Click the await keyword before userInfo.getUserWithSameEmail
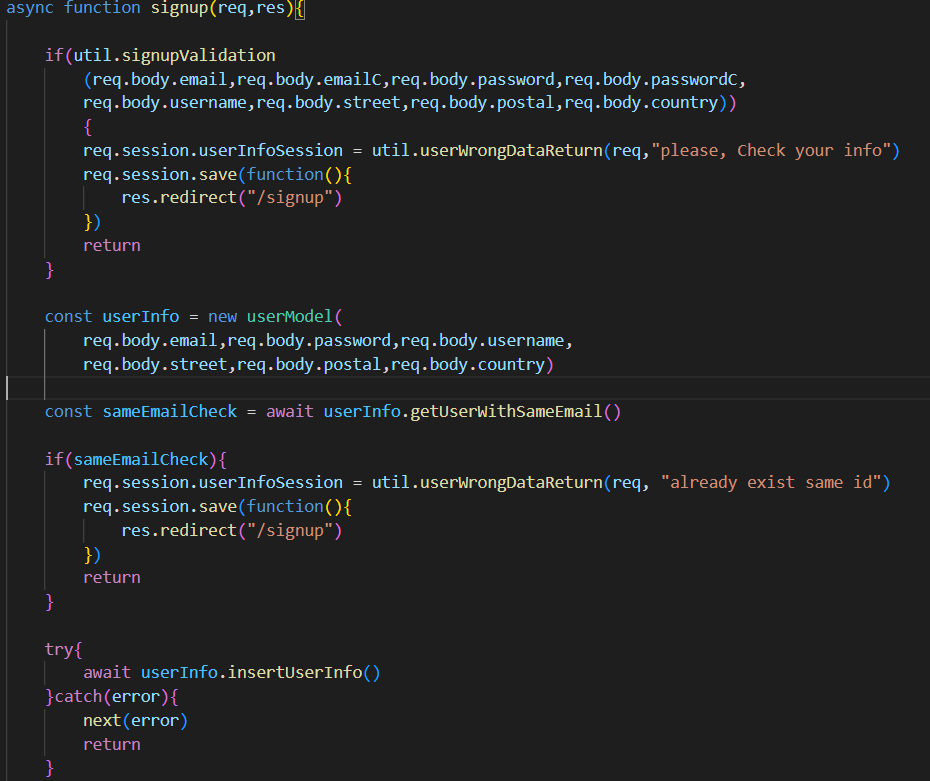 (289, 412)
